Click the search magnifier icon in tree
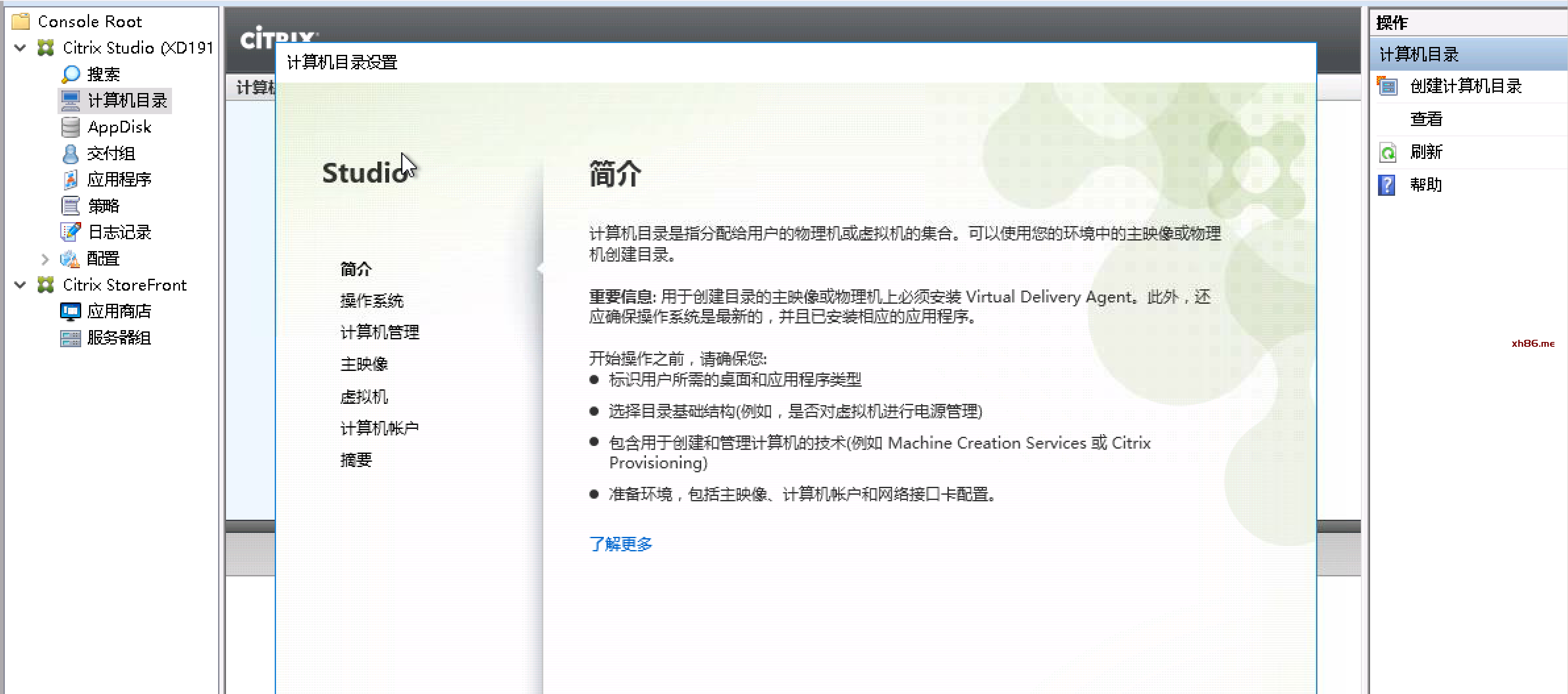 [x=71, y=74]
